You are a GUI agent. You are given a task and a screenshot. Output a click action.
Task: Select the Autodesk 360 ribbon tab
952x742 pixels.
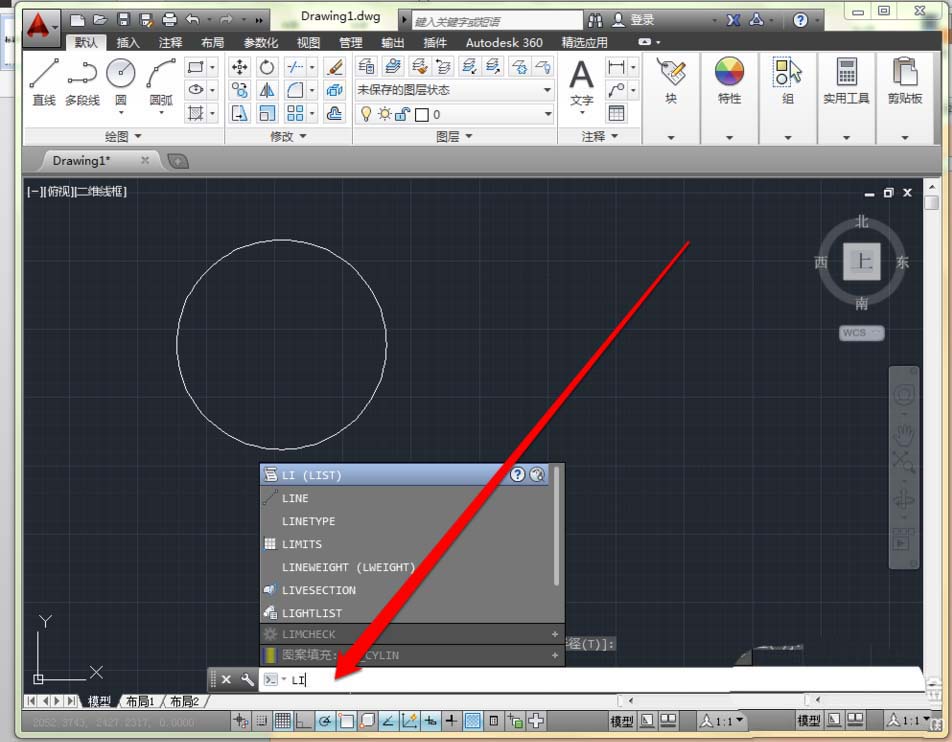504,43
